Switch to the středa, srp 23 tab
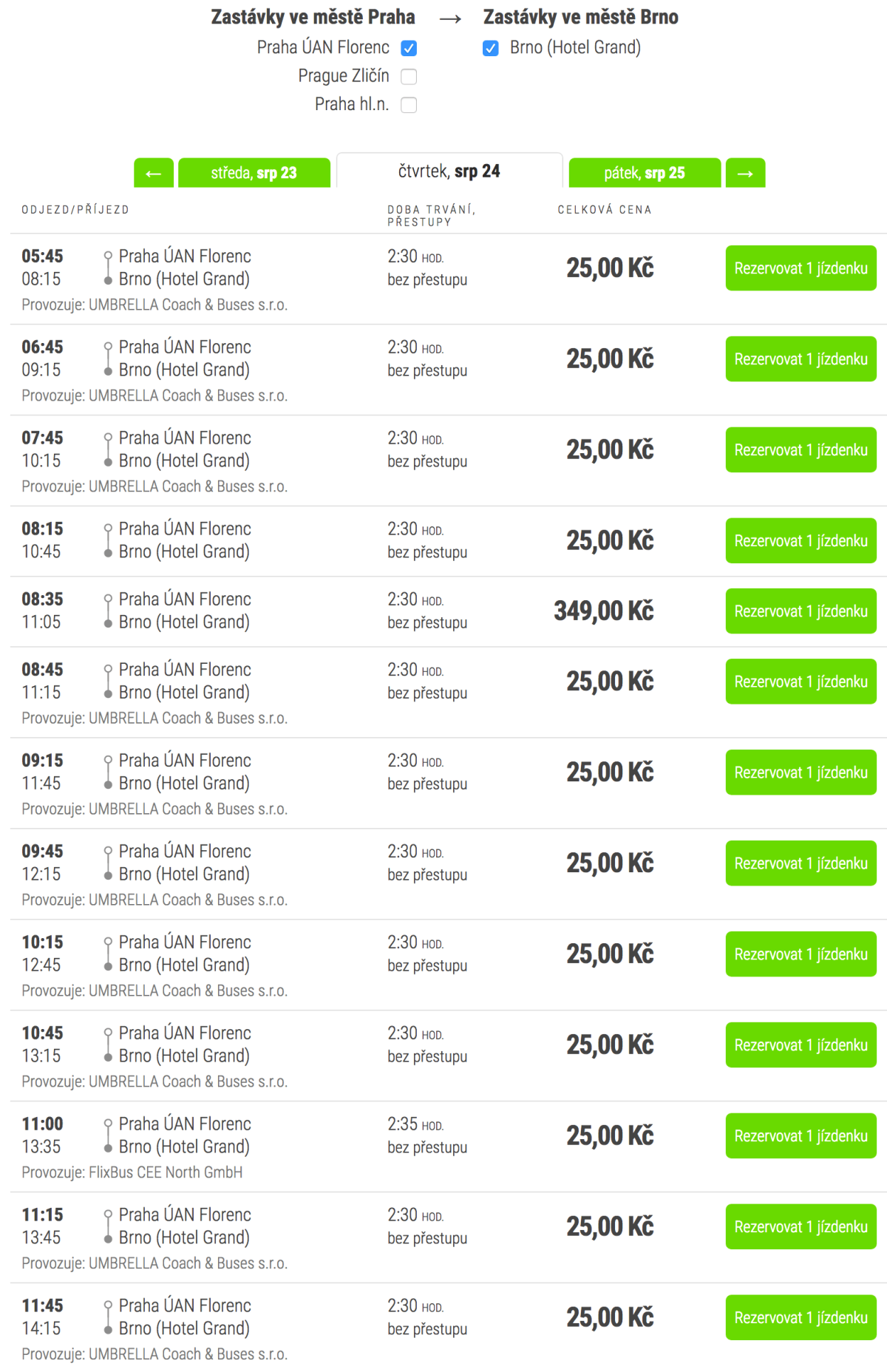Viewport: 887px width, 1372px height. 254,173
